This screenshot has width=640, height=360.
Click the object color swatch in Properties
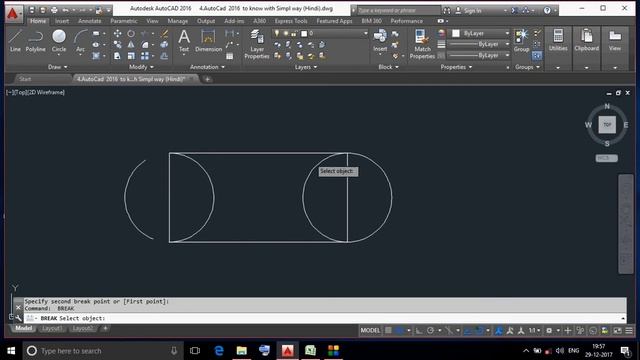pyautogui.click(x=456, y=33)
